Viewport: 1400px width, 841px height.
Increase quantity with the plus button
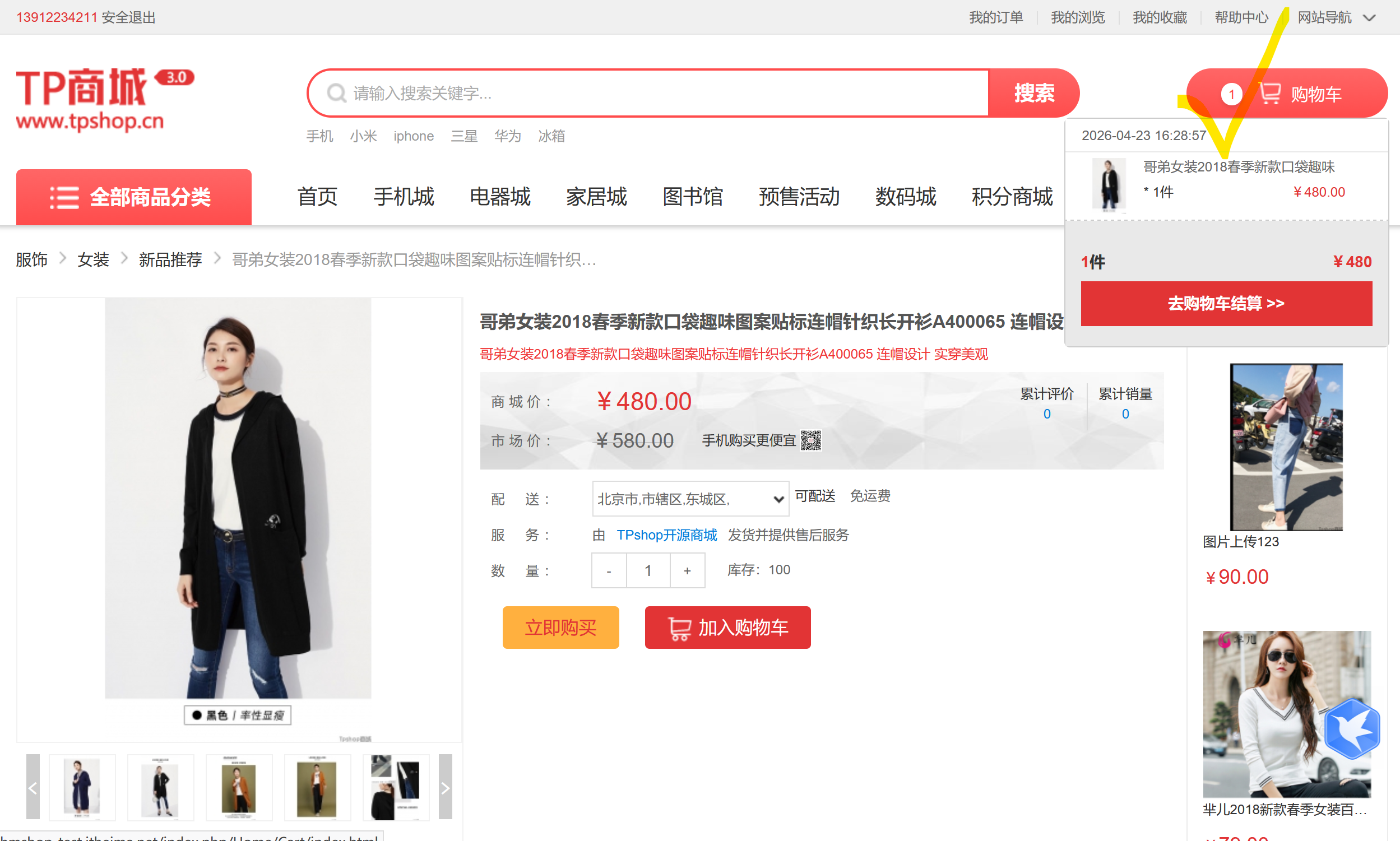pos(688,571)
